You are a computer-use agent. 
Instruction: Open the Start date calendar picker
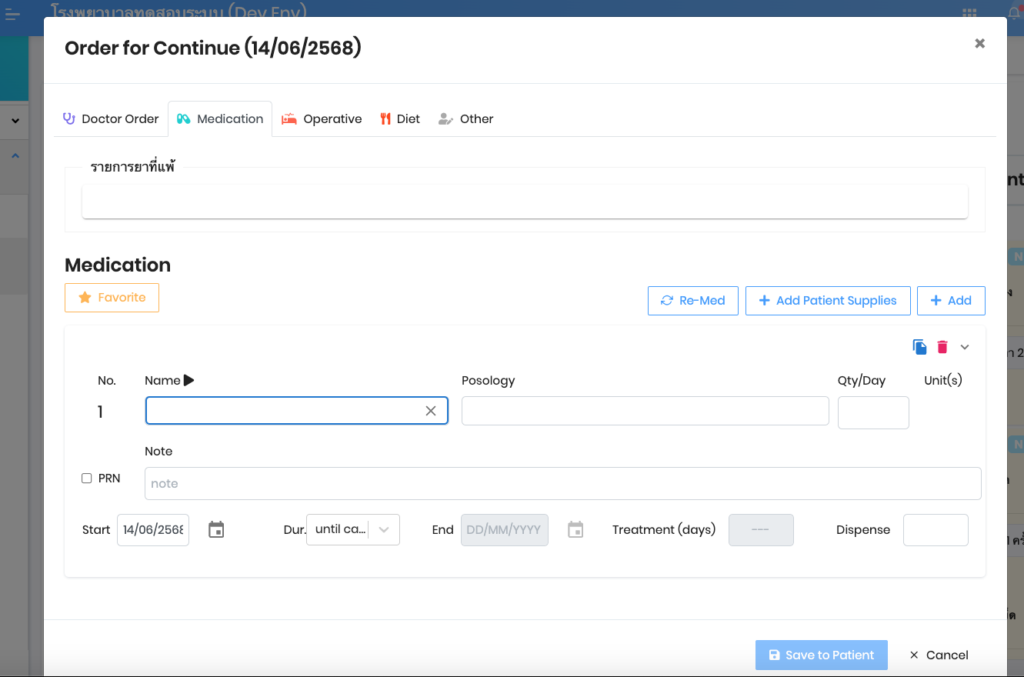tap(216, 530)
